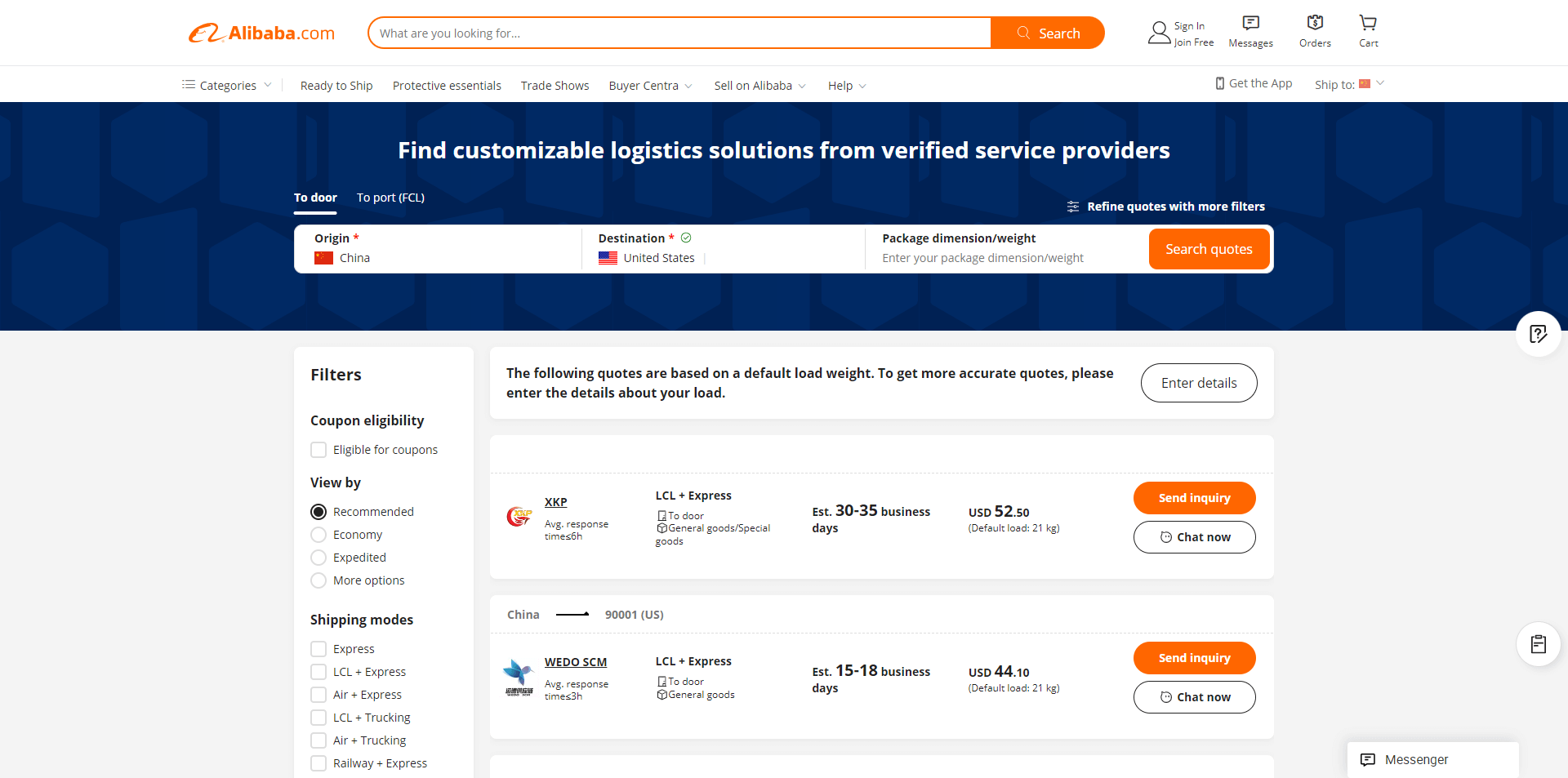Toggle Eligible for coupons checkbox

click(x=318, y=450)
